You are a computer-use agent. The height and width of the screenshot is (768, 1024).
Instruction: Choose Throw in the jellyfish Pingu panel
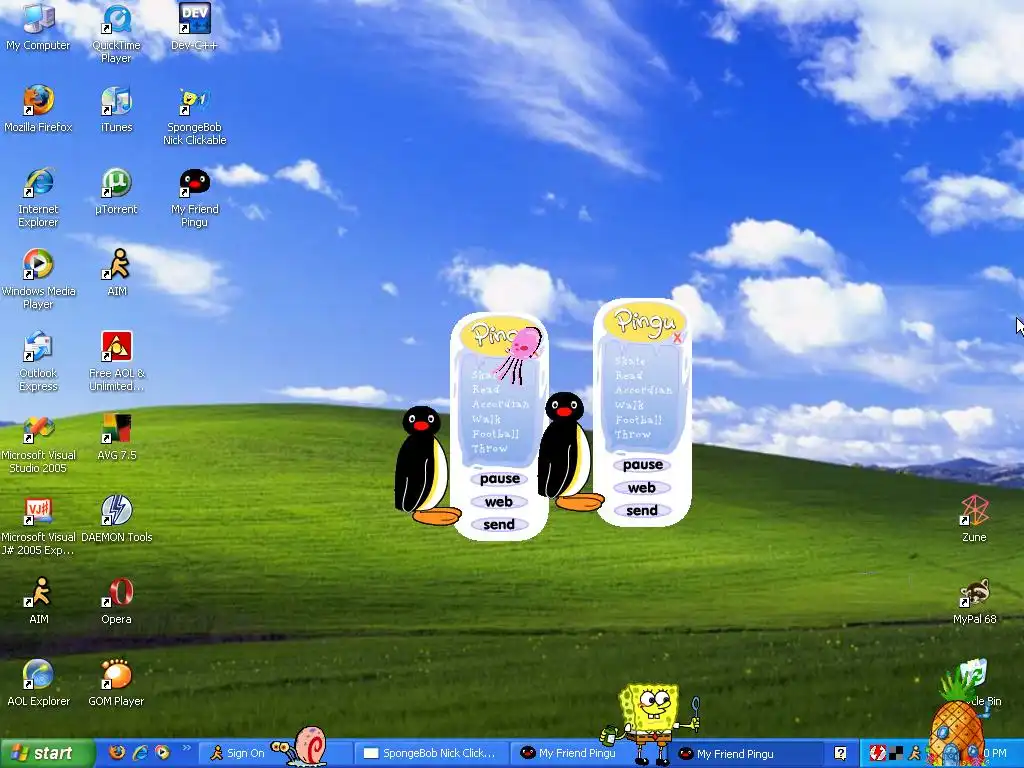point(490,449)
